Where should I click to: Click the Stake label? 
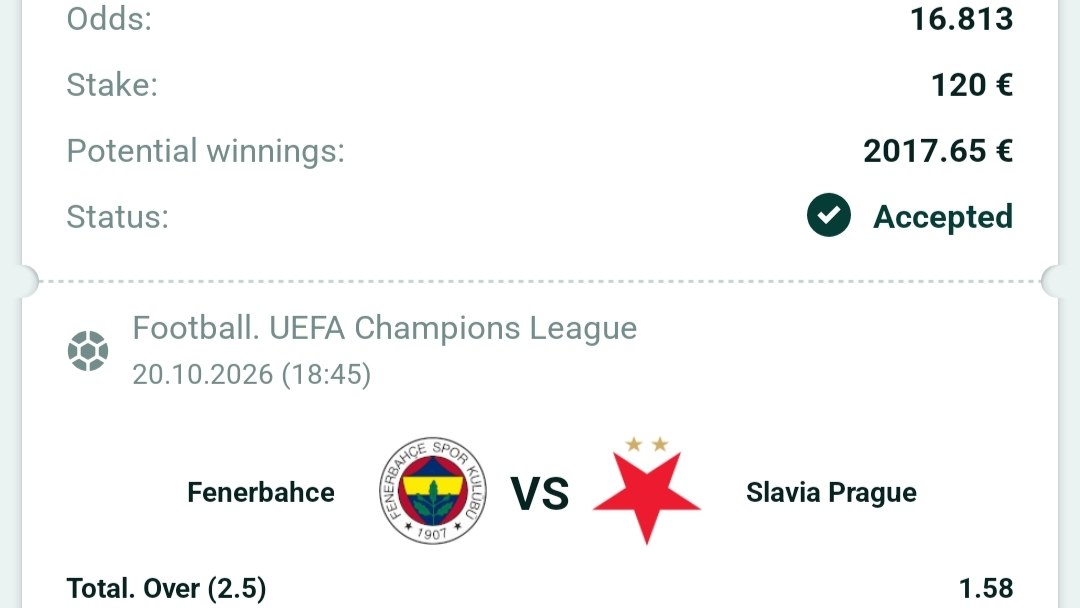pyautogui.click(x=112, y=85)
